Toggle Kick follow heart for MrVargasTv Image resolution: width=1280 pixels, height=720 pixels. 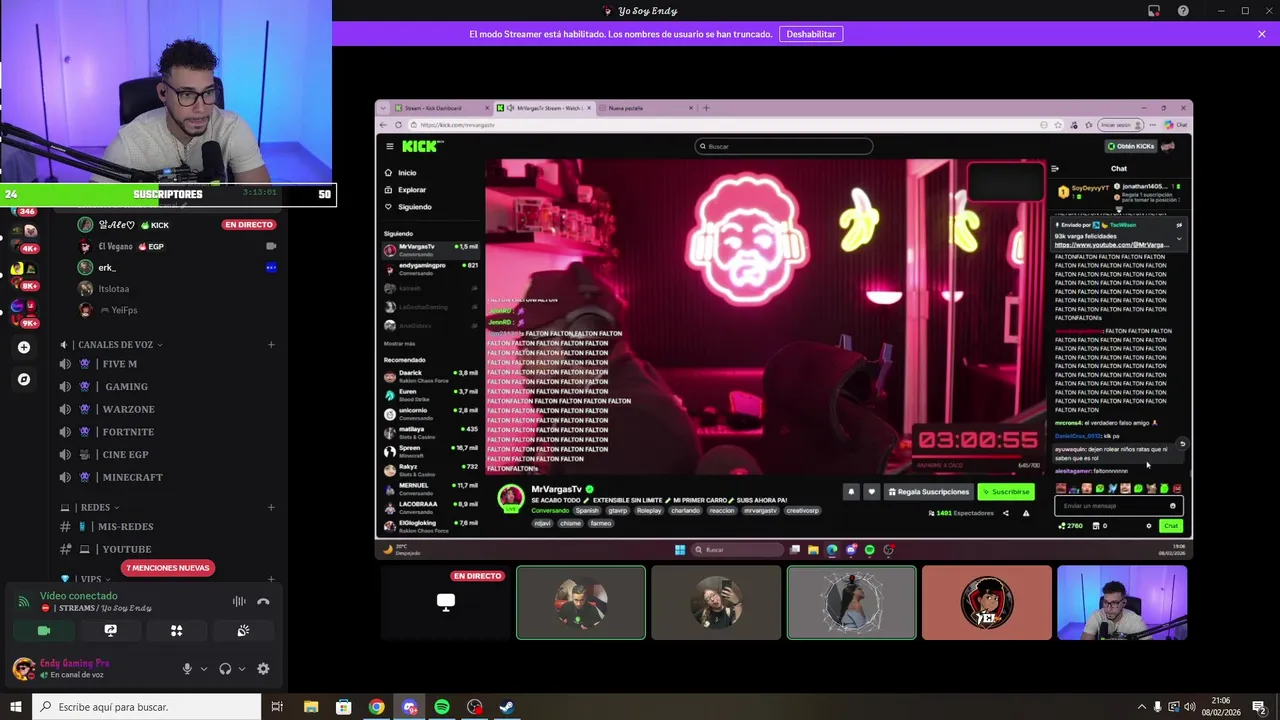tap(871, 492)
